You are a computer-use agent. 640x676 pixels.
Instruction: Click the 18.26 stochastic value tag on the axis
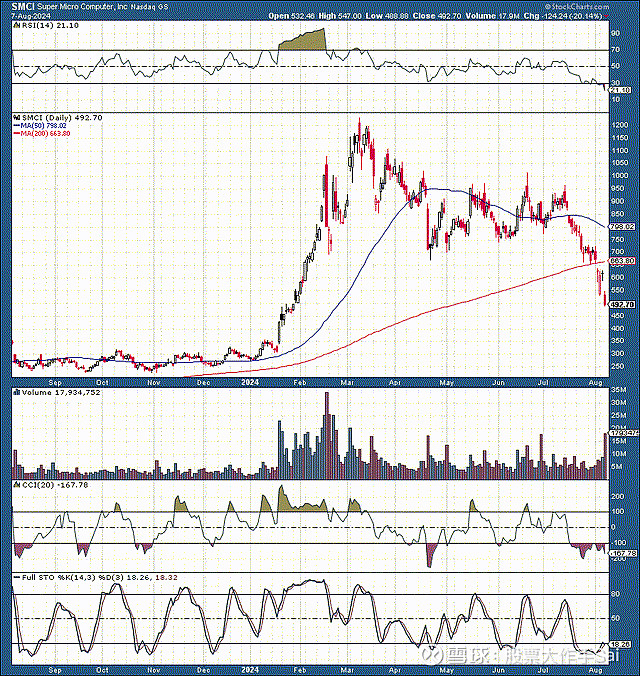click(x=621, y=645)
